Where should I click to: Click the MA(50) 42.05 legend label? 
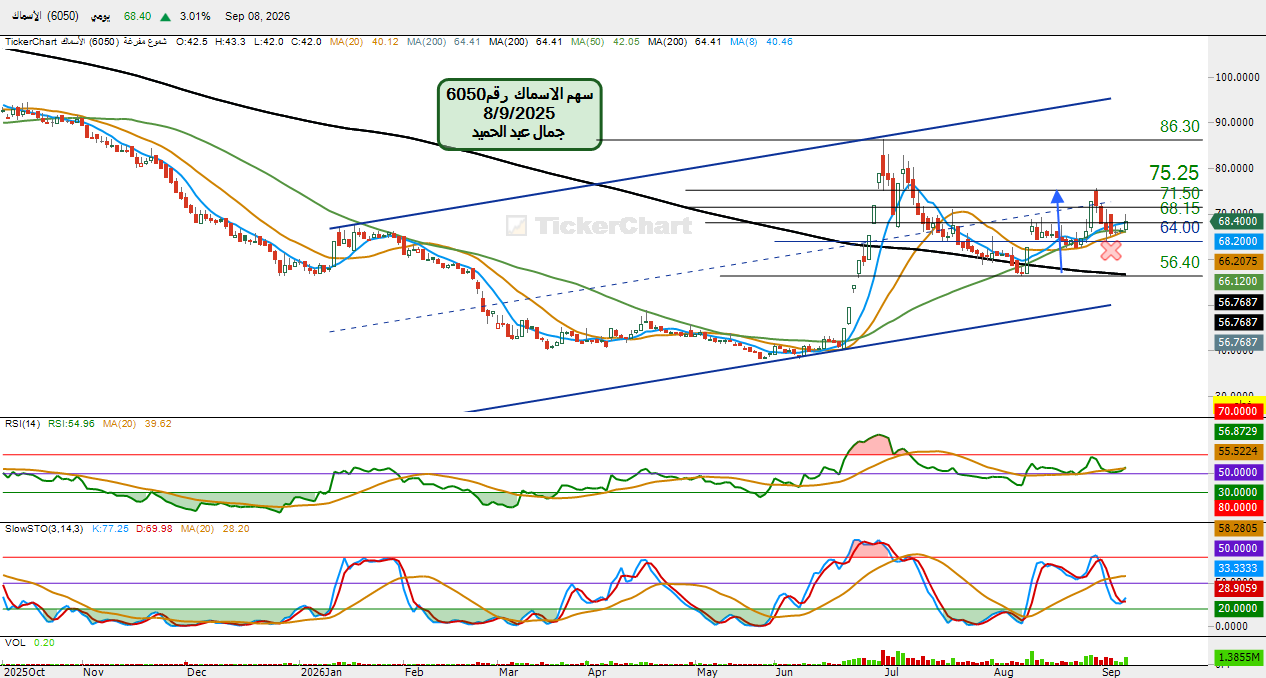point(605,42)
